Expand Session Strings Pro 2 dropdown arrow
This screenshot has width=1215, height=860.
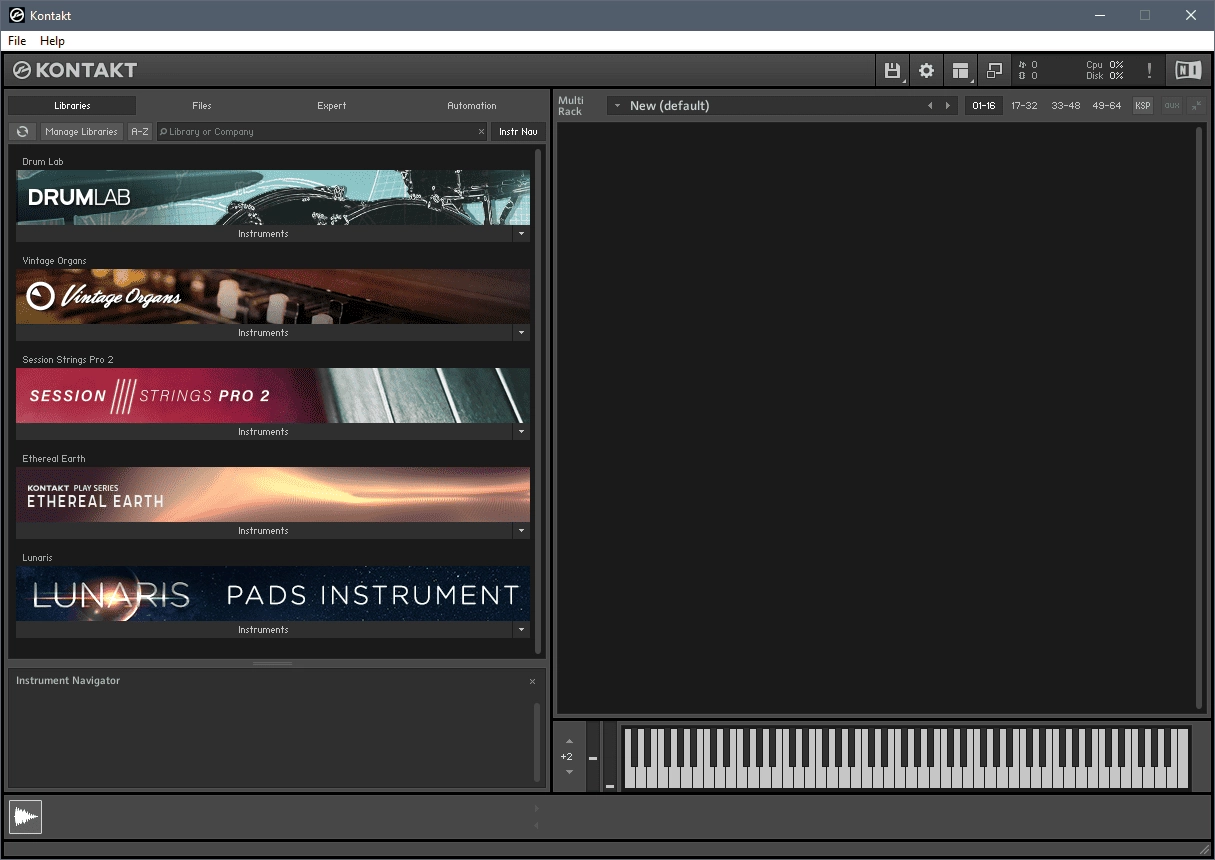point(521,432)
